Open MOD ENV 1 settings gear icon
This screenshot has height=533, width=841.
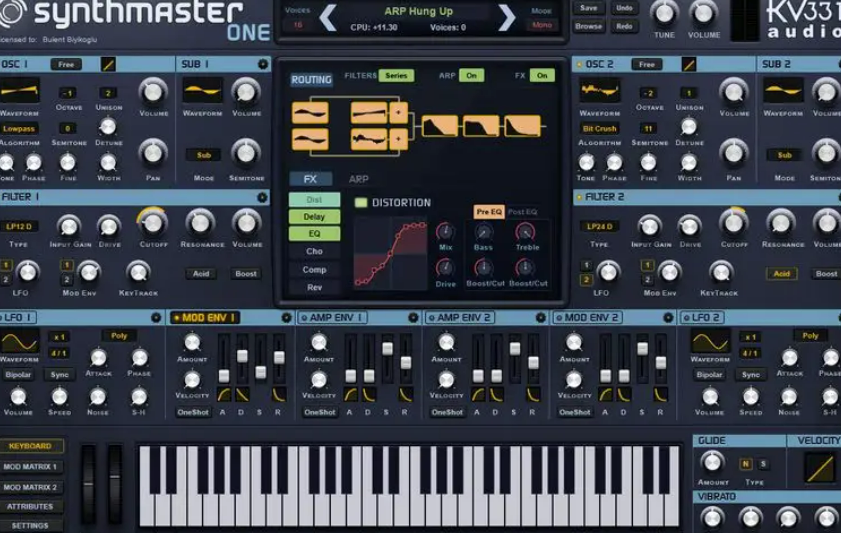(286, 317)
